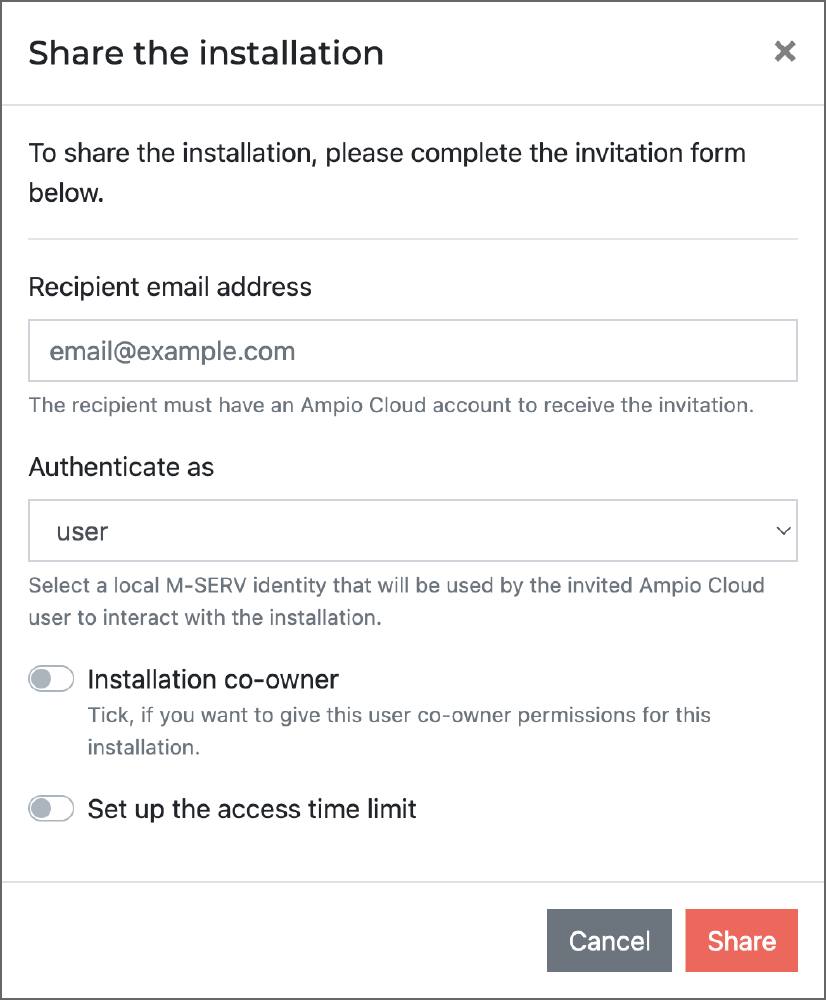Click the divider line below the intro text
This screenshot has width=826, height=1000.
[412, 239]
